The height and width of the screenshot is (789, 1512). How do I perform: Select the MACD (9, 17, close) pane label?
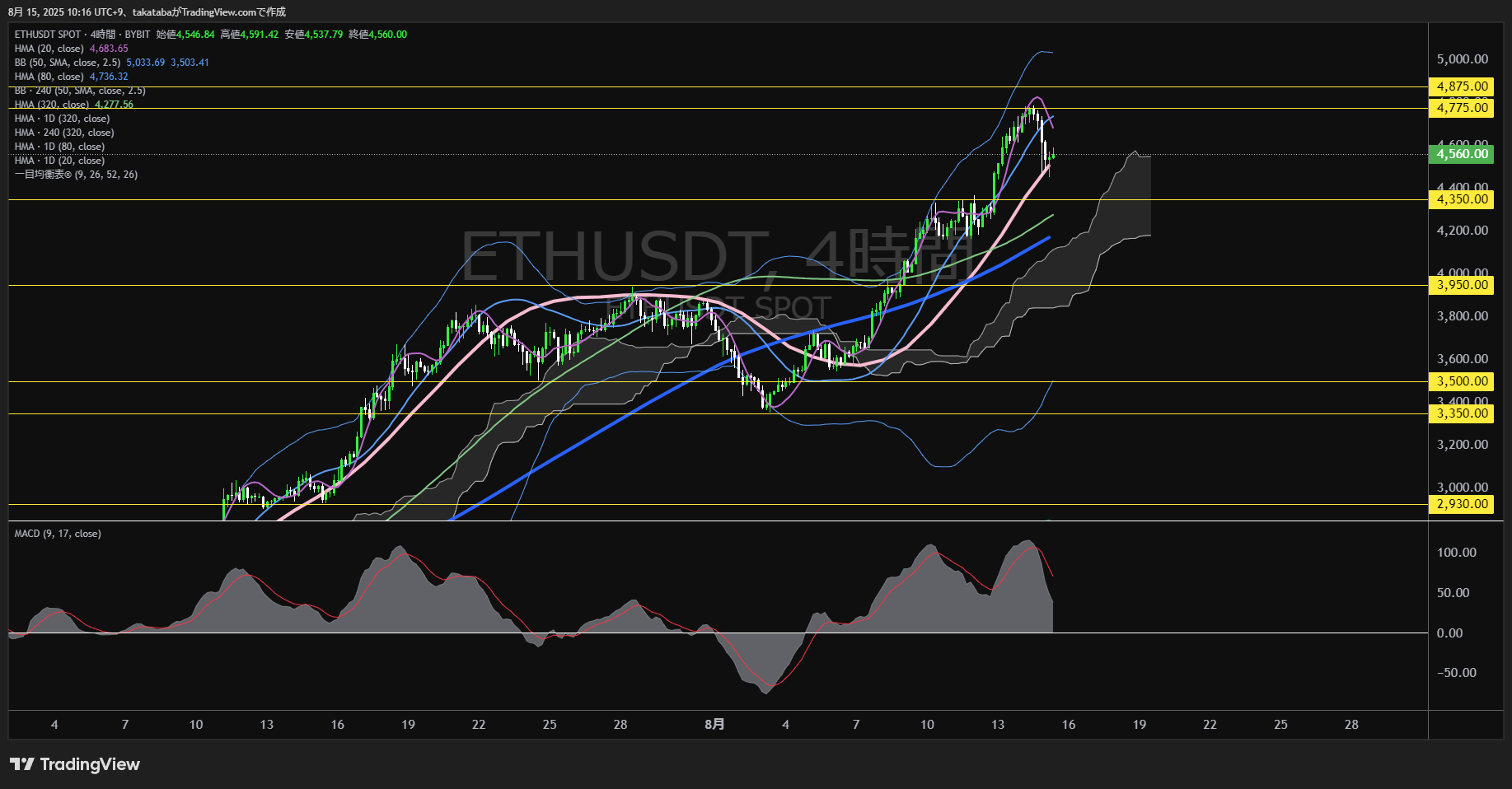[x=58, y=534]
